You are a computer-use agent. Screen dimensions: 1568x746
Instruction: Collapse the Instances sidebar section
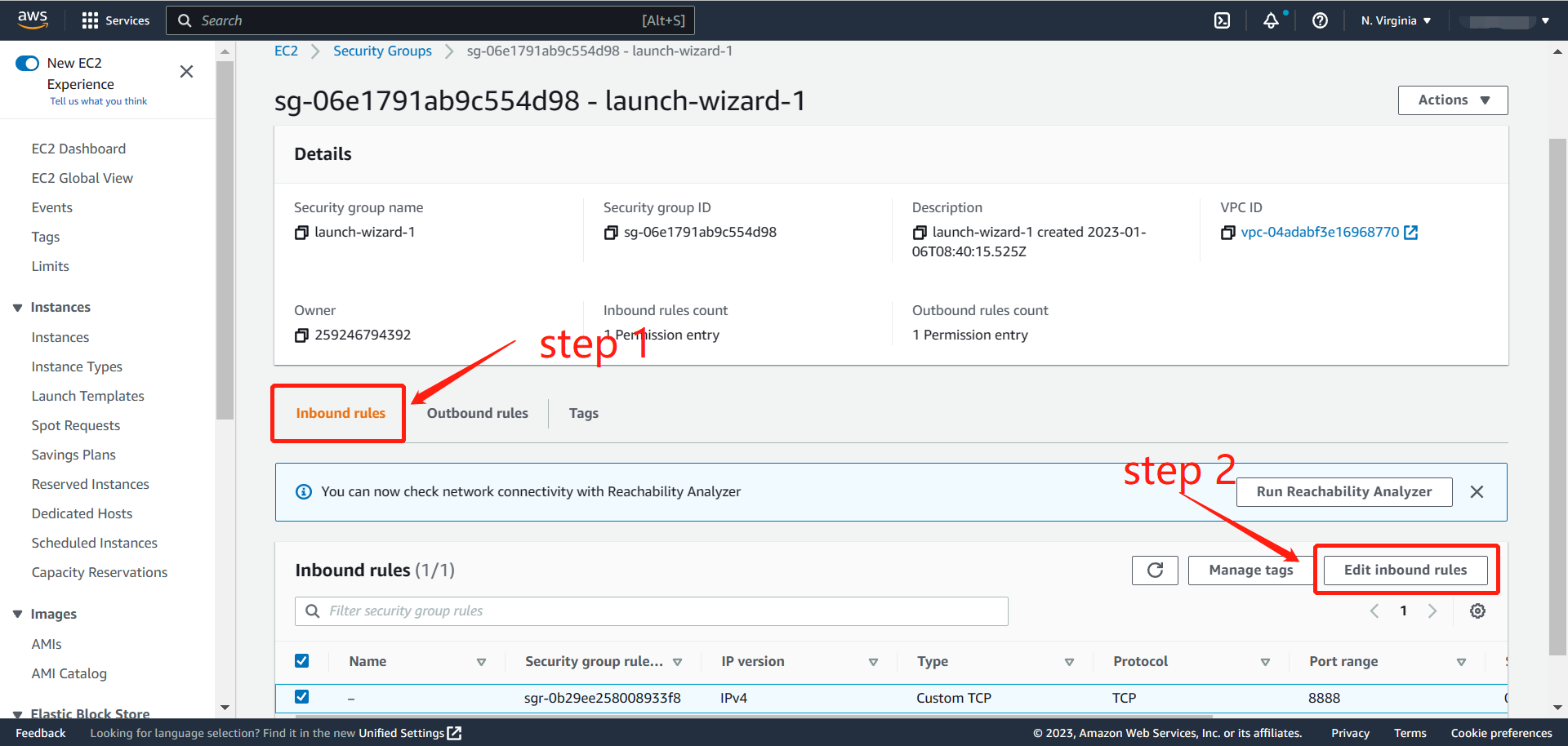tap(18, 308)
